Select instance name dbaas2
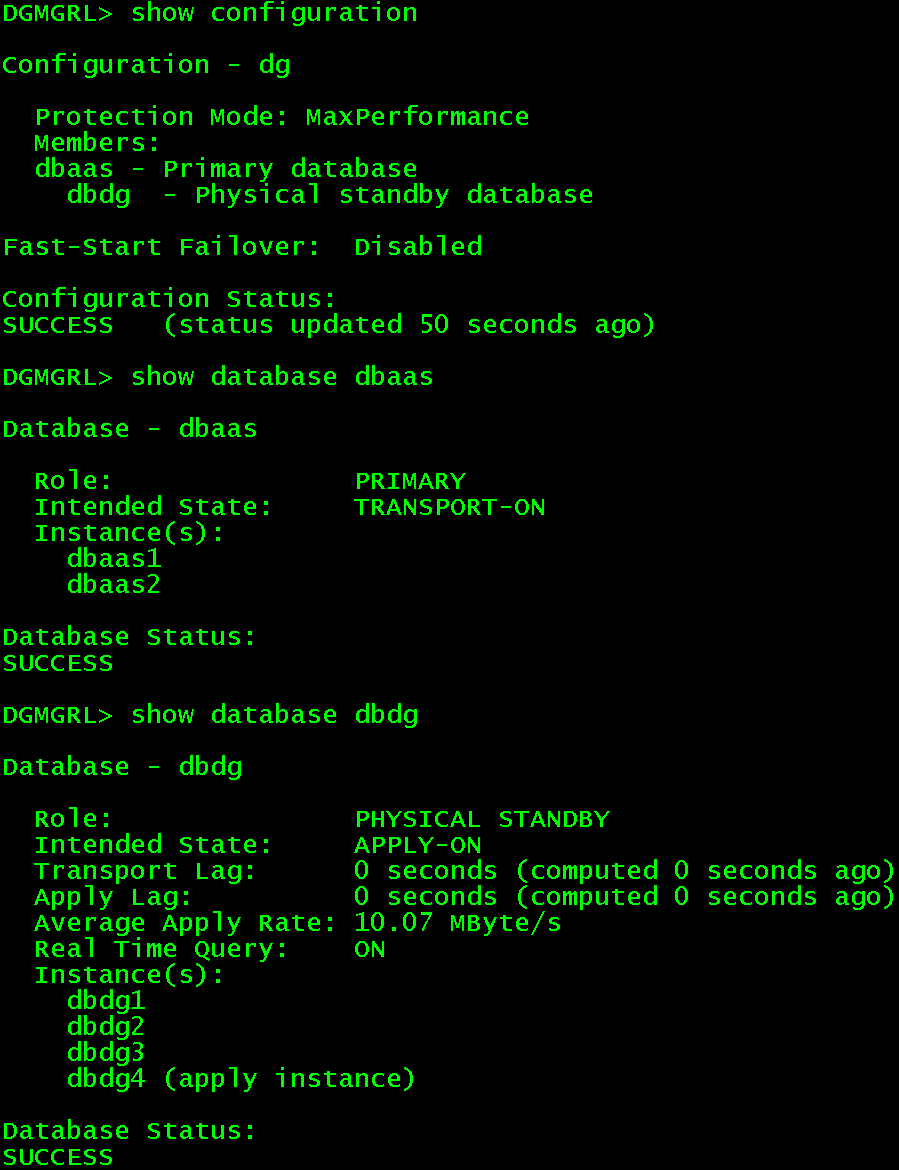899x1170 pixels. click(114, 585)
